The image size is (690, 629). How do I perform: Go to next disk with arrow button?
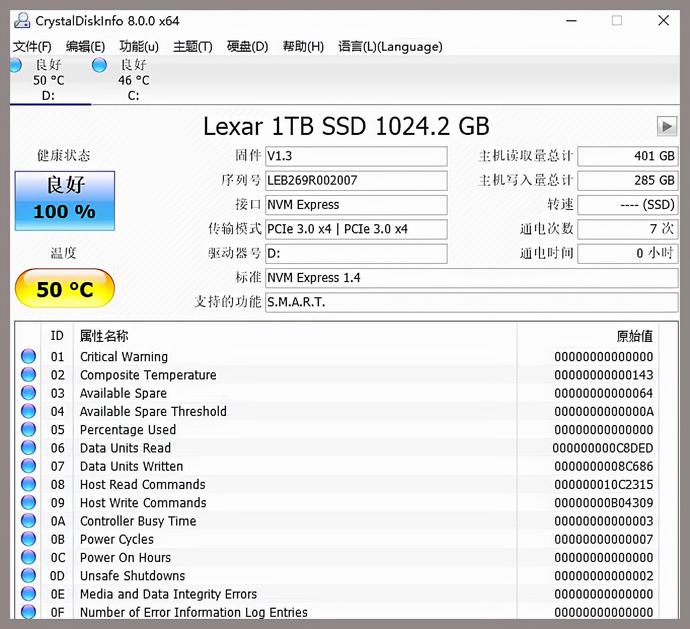click(x=667, y=127)
